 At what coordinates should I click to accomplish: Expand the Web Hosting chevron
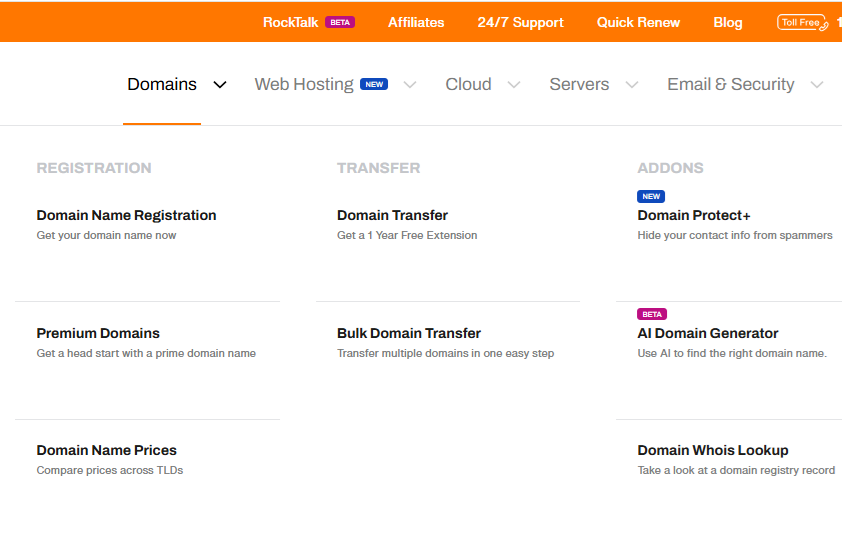click(x=410, y=85)
